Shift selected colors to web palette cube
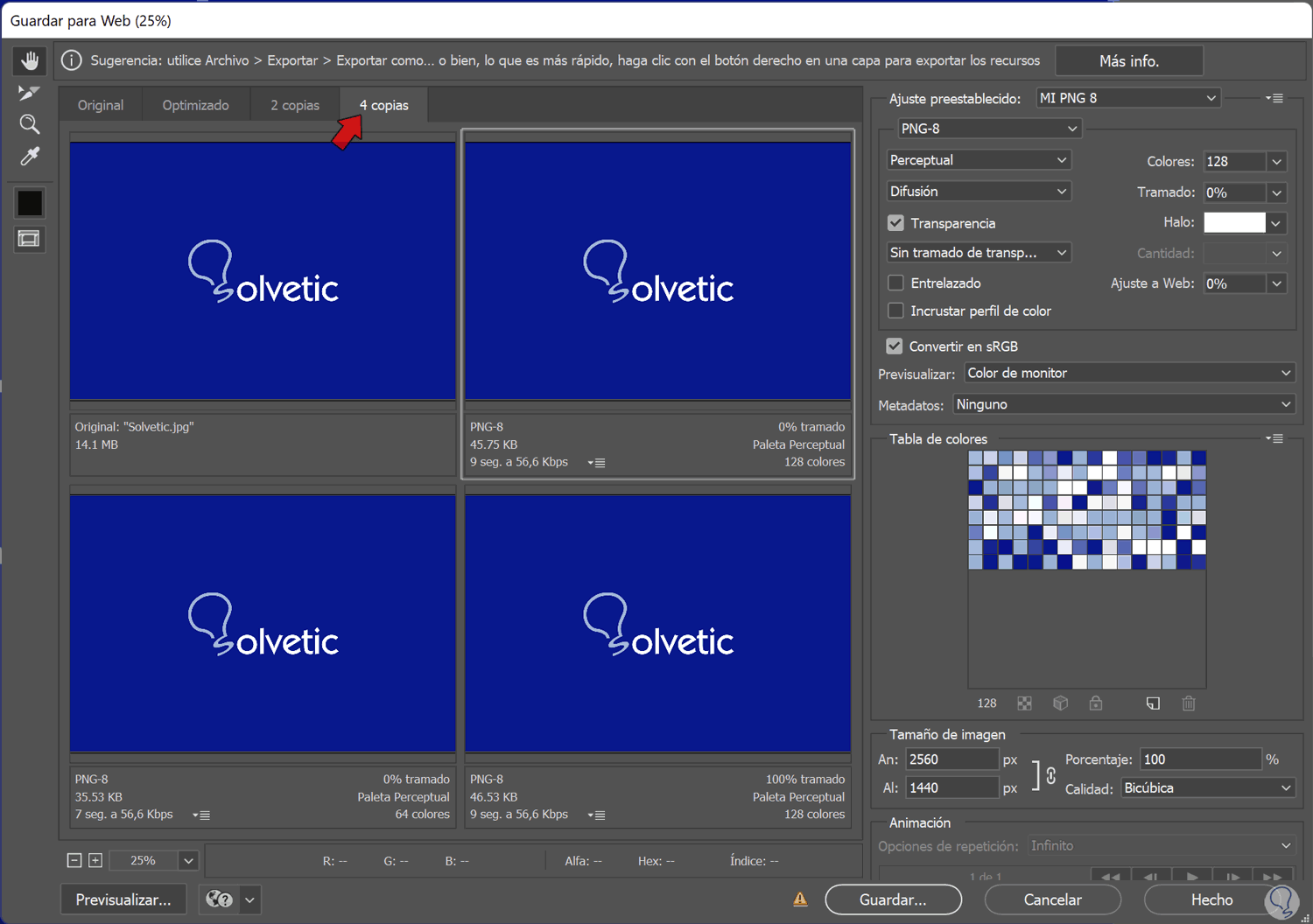 point(1061,703)
